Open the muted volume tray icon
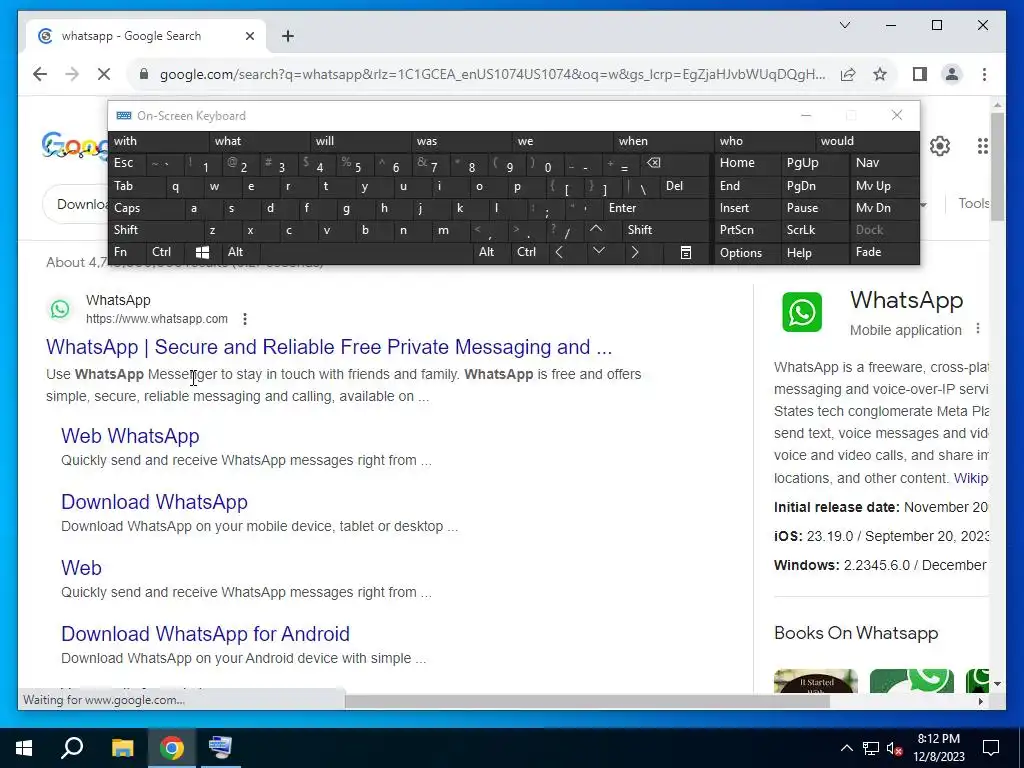This screenshot has height=768, width=1024. tap(895, 748)
